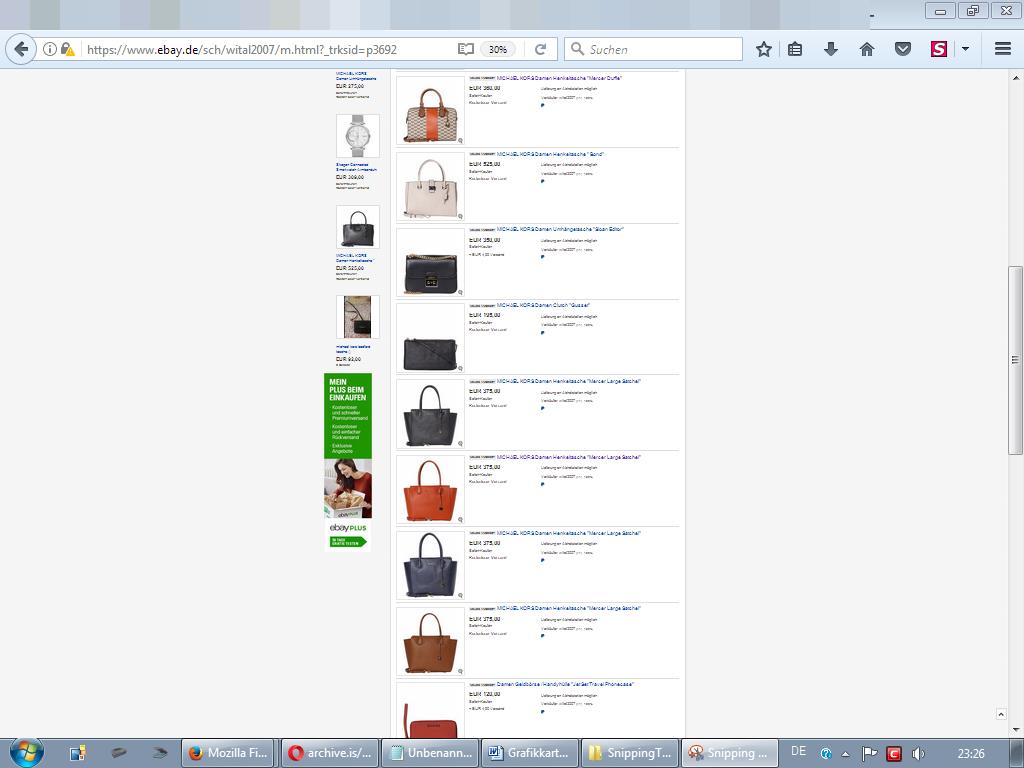
Task: Bookmark this page with the star icon
Action: coord(763,49)
